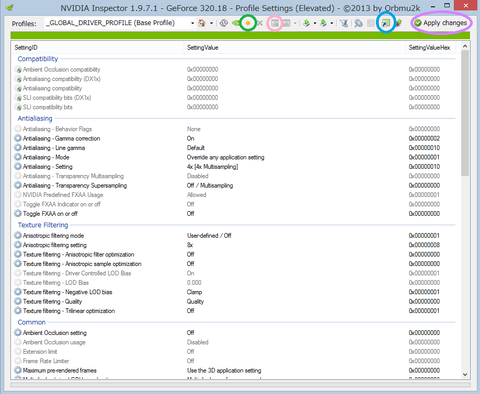Select Antialiasing compatibility (DX1x) row
The height and width of the screenshot is (394, 480).
point(232,79)
